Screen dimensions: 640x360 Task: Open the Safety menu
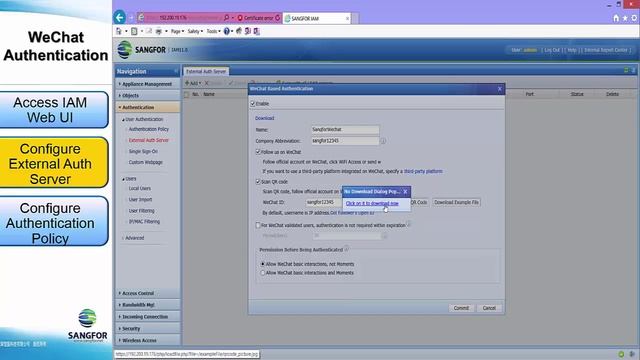pyautogui.click(x=195, y=31)
